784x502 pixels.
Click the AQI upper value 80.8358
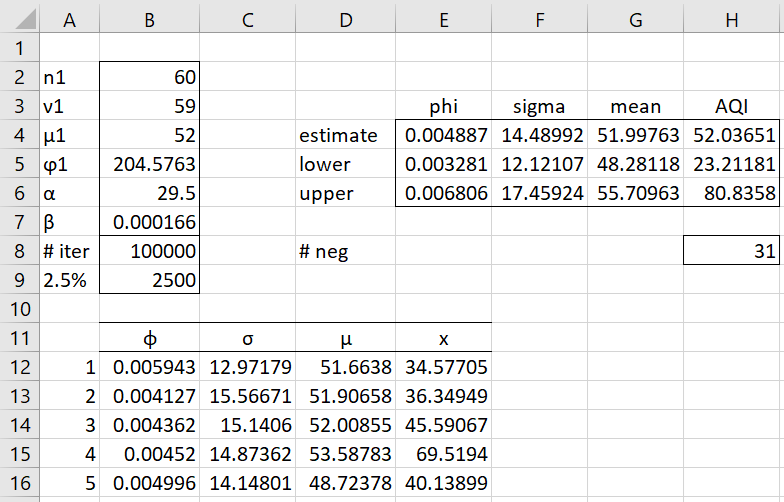[732, 192]
